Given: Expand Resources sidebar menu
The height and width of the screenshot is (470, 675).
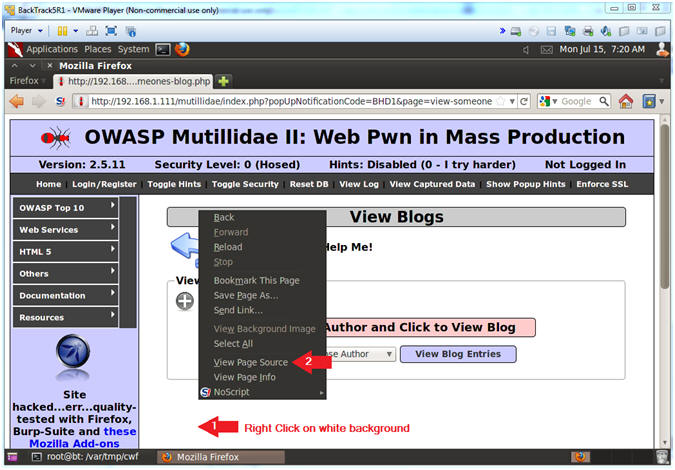Looking at the screenshot, I should tap(65, 318).
